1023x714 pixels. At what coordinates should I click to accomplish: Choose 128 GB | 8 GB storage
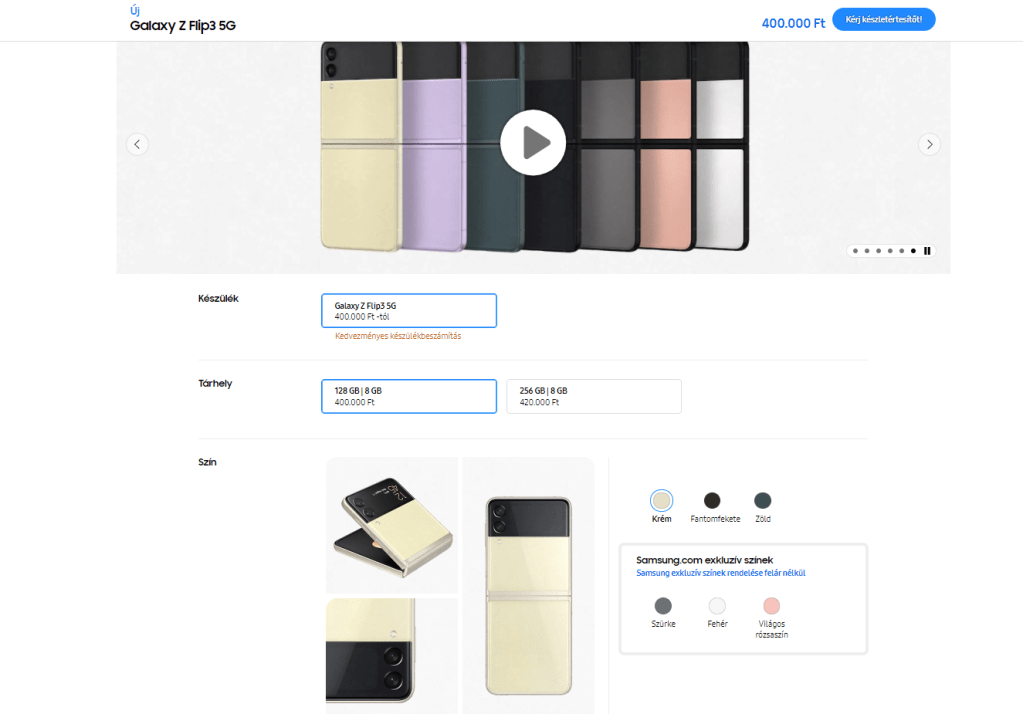click(x=408, y=396)
